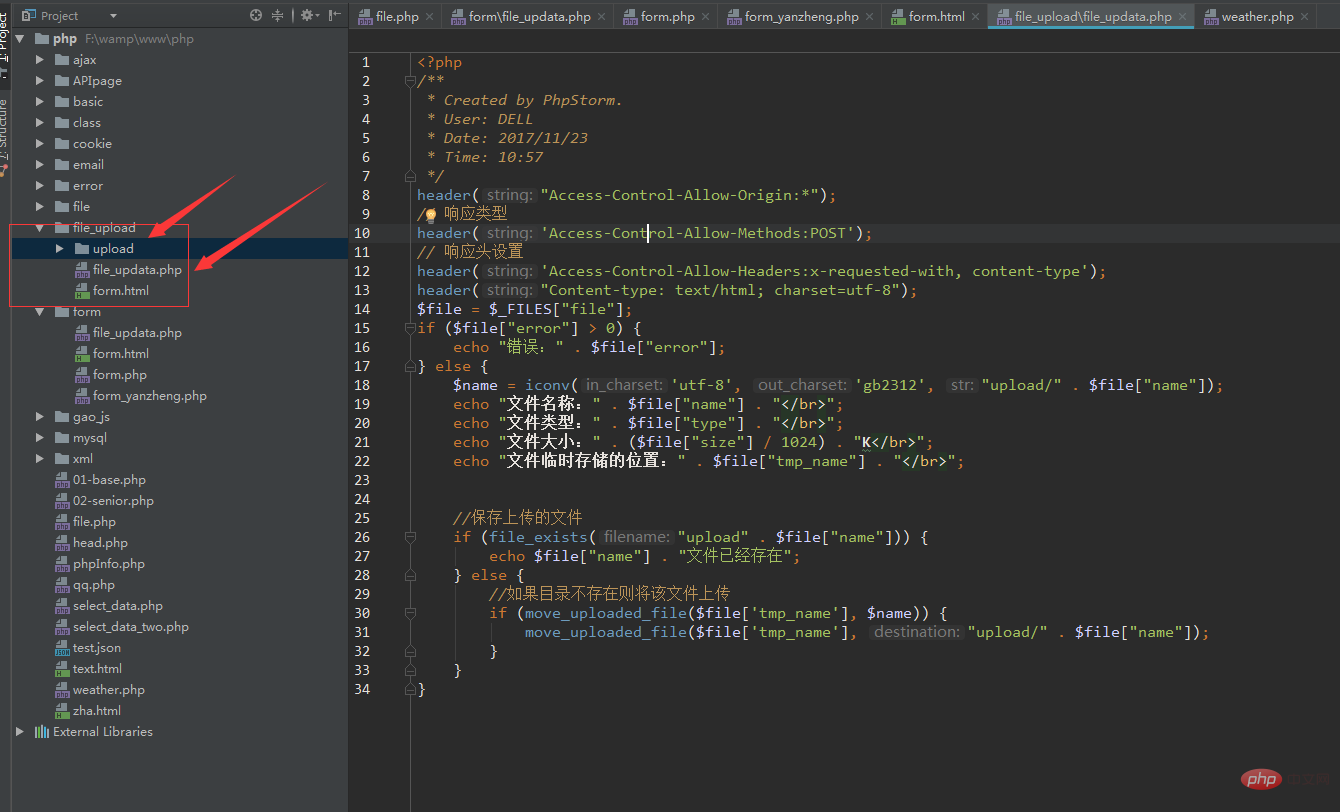
Task: Close the file_upload\file_updata.php tab
Action: [x=1182, y=17]
